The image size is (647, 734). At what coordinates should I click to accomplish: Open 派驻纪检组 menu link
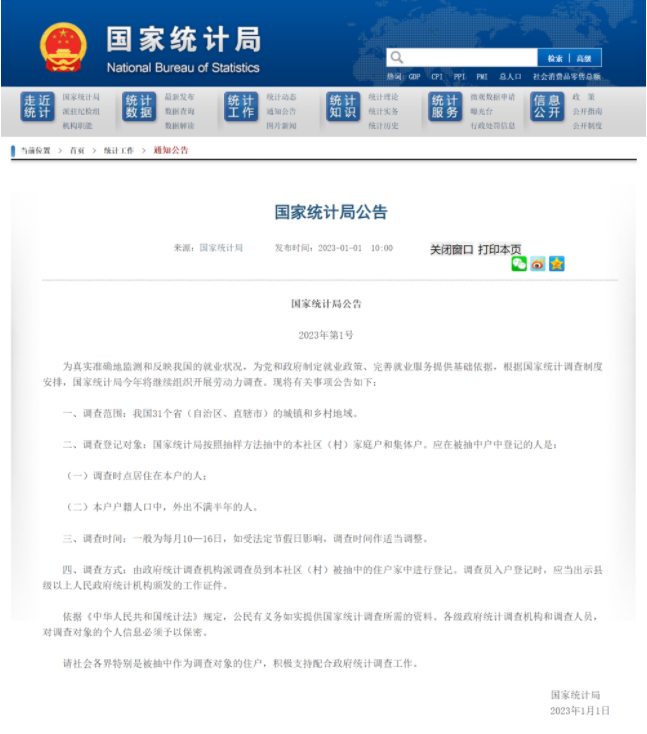[x=81, y=111]
